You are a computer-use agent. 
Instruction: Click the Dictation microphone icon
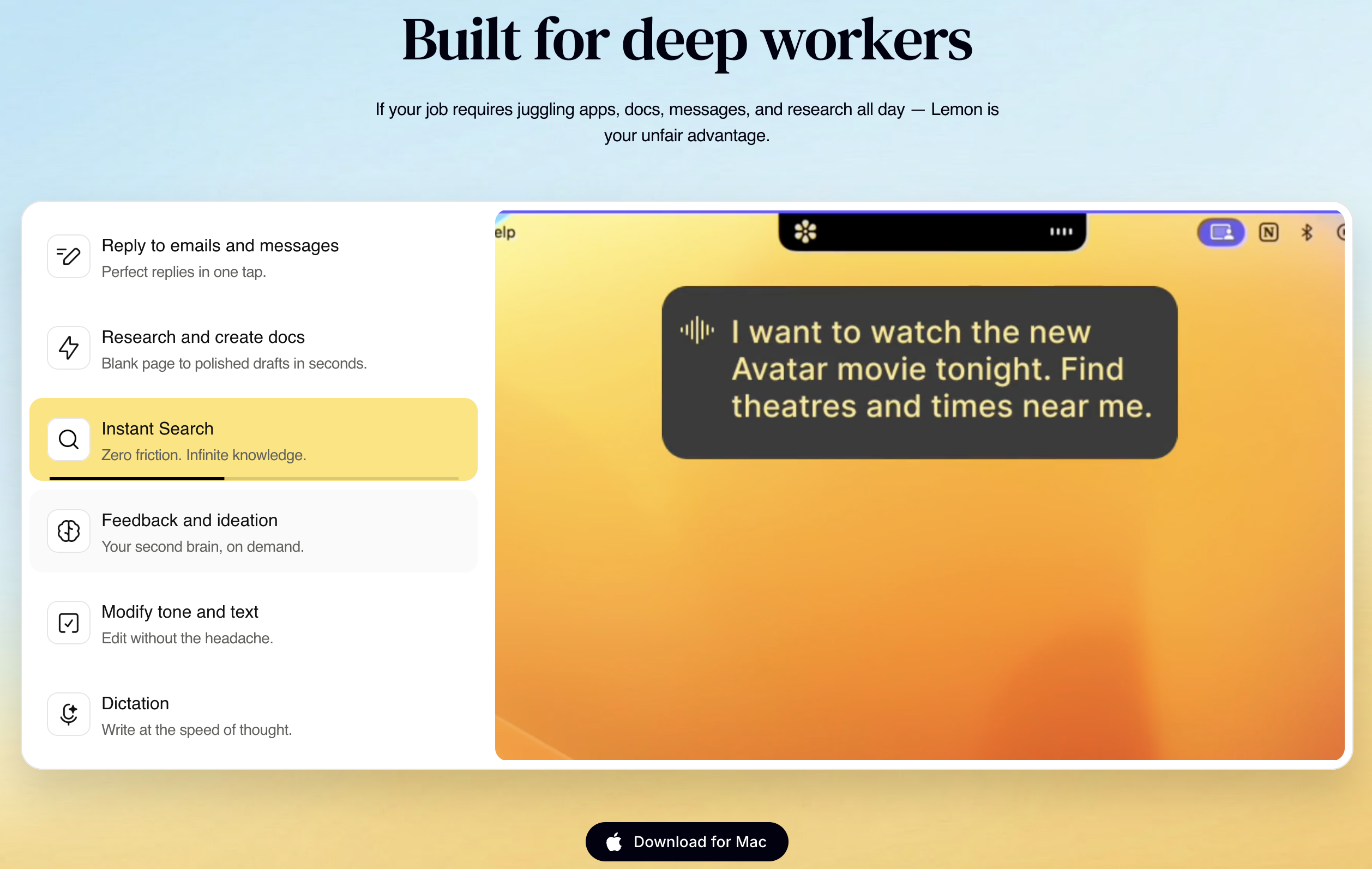coord(68,714)
